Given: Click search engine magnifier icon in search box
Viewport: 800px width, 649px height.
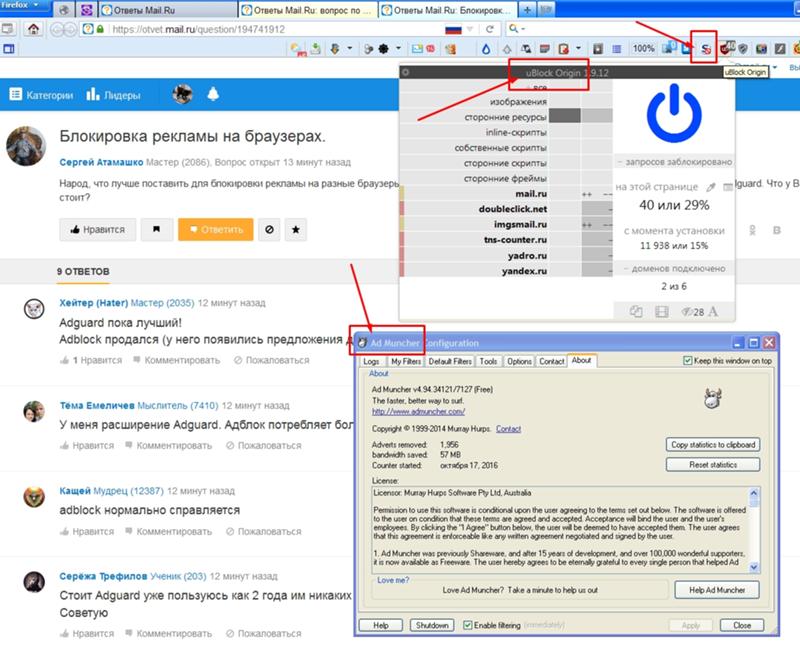Looking at the screenshot, I should pyautogui.click(x=513, y=29).
